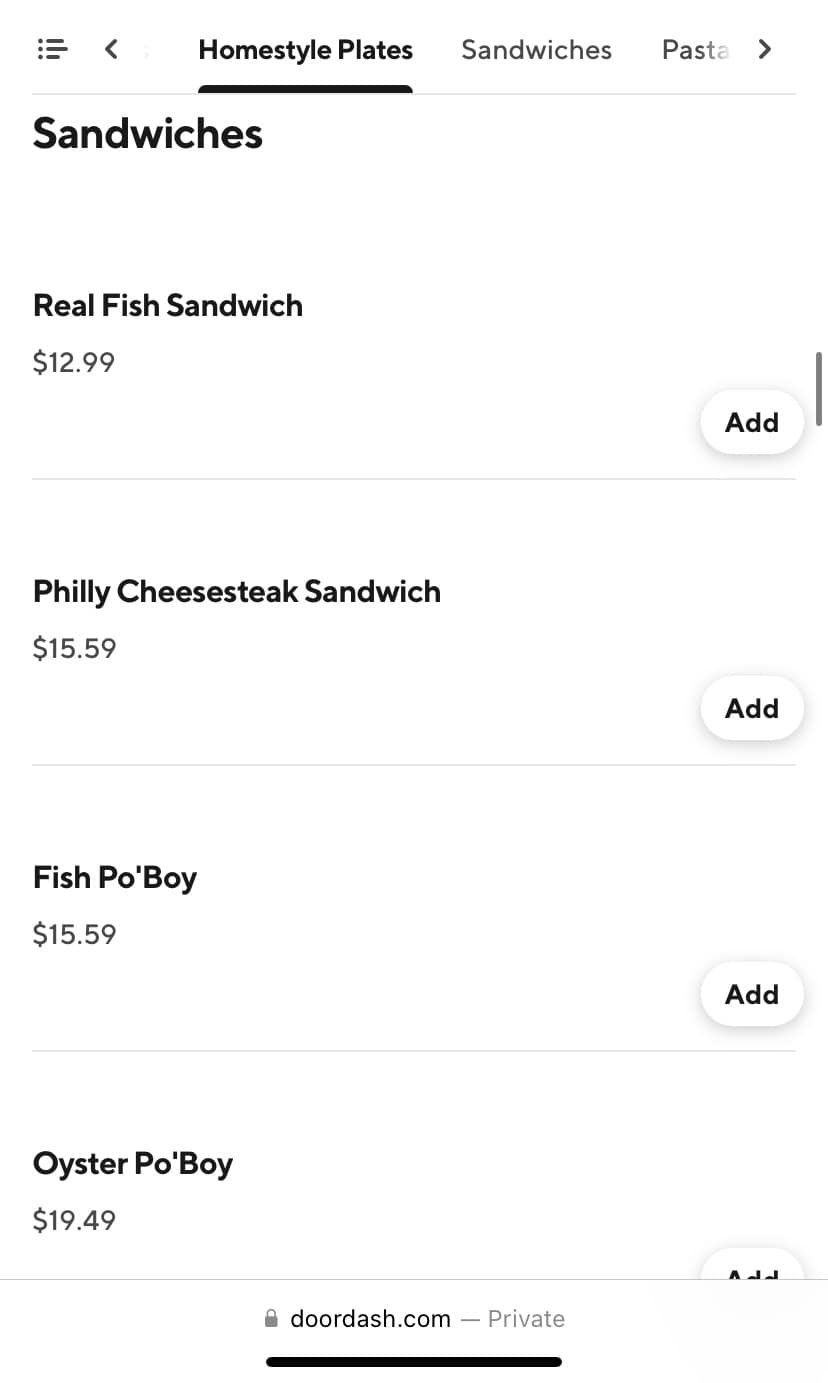Screen dimensions: 828x1383
Task: Open Philly Cheesesteak Sandwich item details
Action: tap(237, 592)
